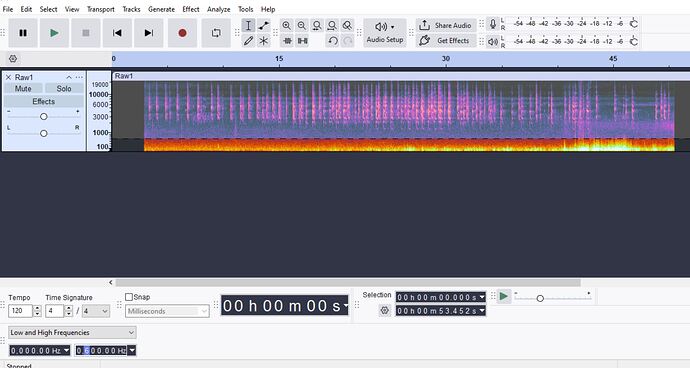Select the Draw (pencil) tool
The height and width of the screenshot is (368, 690).
(x=248, y=41)
